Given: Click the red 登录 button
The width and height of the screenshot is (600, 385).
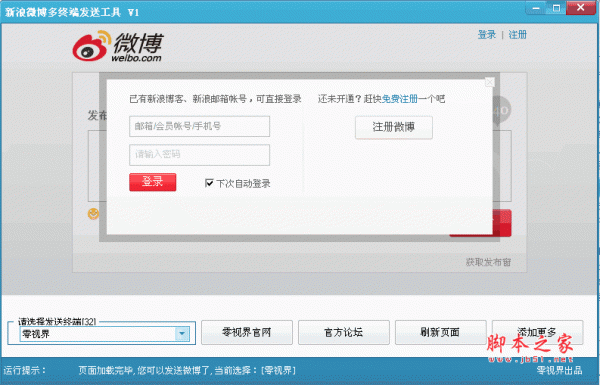Looking at the screenshot, I should click(x=153, y=182).
